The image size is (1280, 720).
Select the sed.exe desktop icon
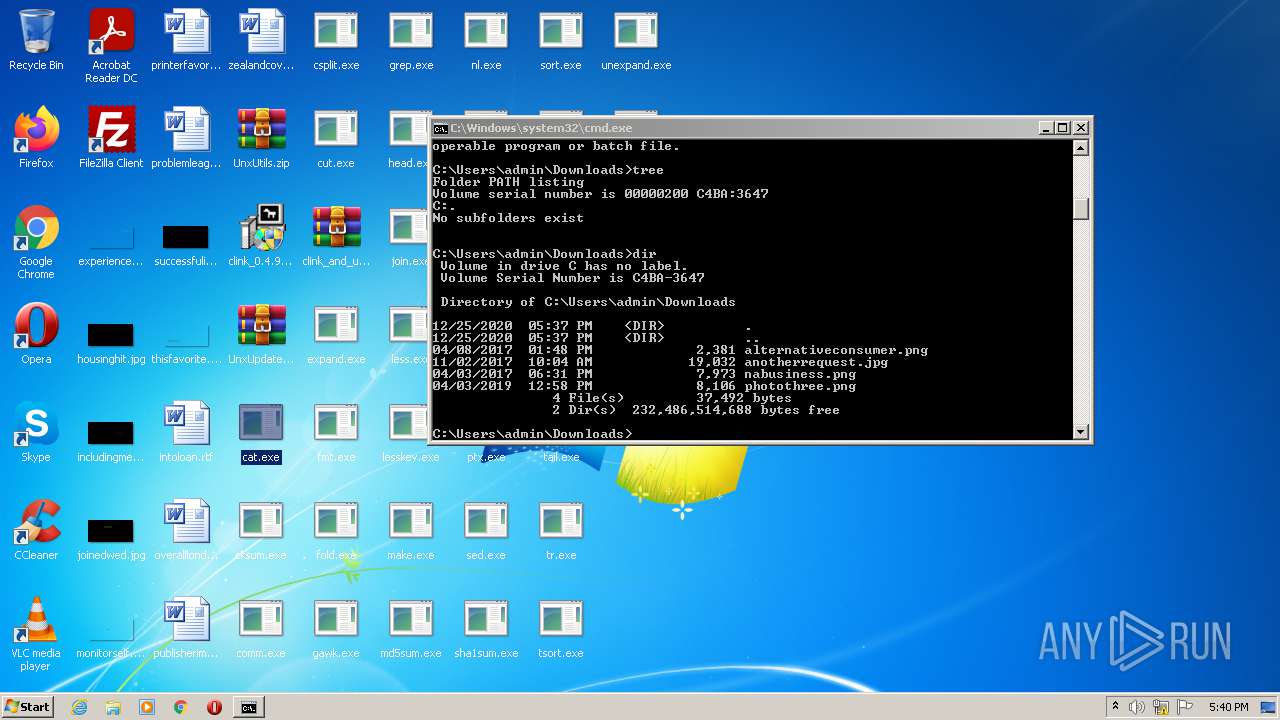(x=486, y=530)
